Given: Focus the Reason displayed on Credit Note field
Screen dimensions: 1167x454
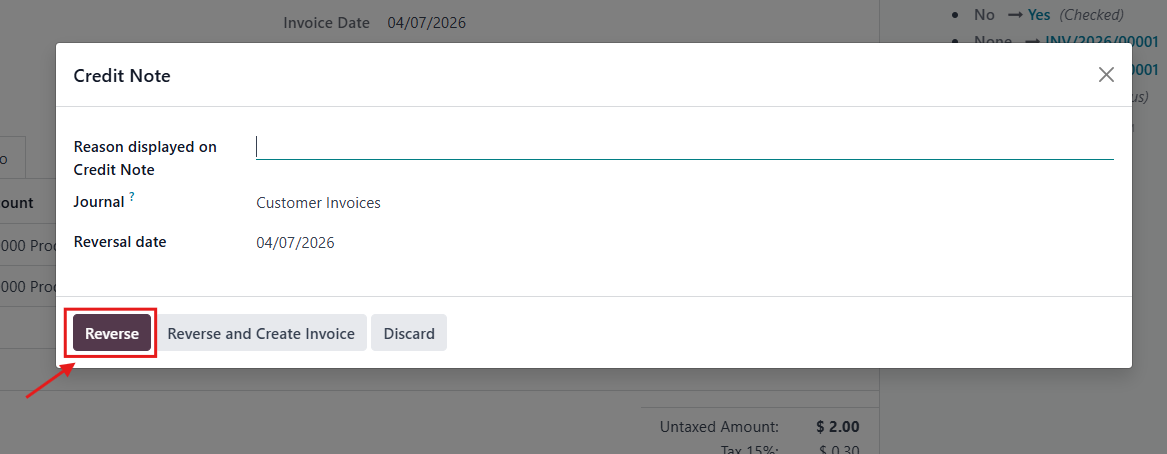Looking at the screenshot, I should (684, 147).
